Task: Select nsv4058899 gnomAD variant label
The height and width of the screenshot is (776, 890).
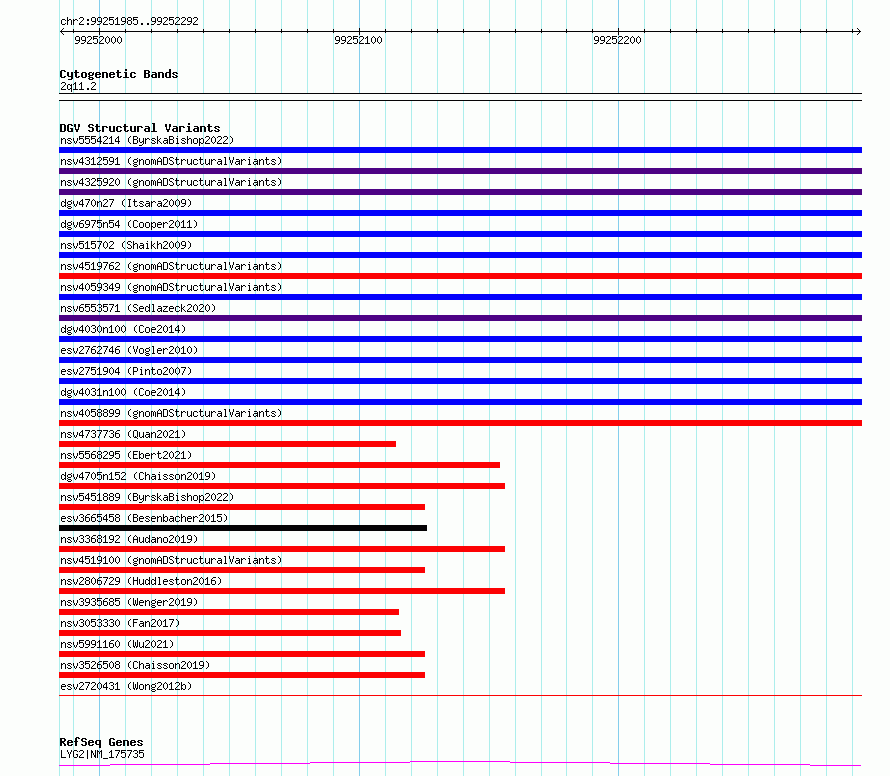Action: (x=171, y=413)
